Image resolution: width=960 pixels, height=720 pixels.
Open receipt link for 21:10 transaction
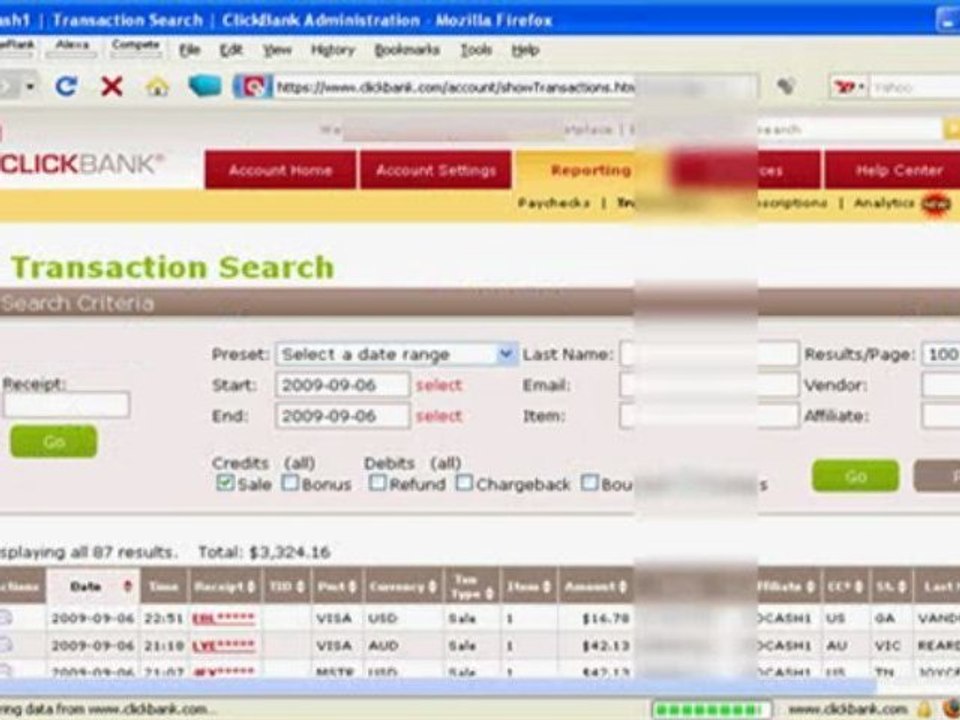click(x=223, y=645)
